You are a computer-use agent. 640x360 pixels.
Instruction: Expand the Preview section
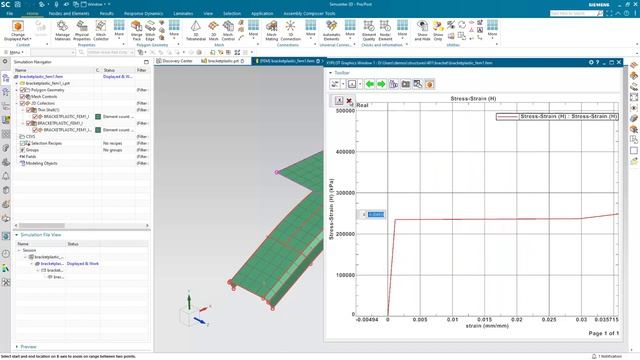tap(17, 347)
